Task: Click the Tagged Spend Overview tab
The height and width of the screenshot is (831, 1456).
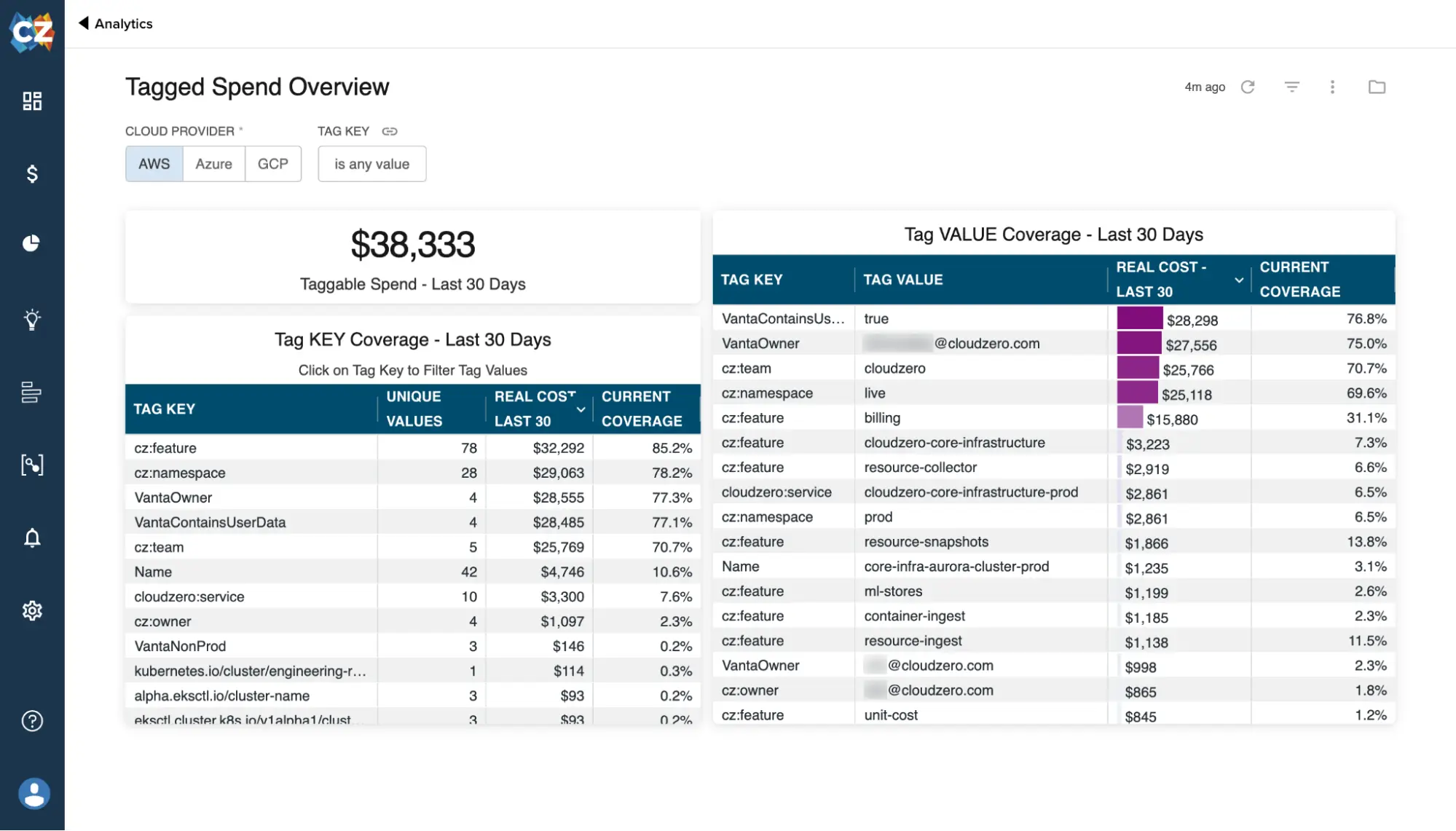Action: (x=257, y=86)
